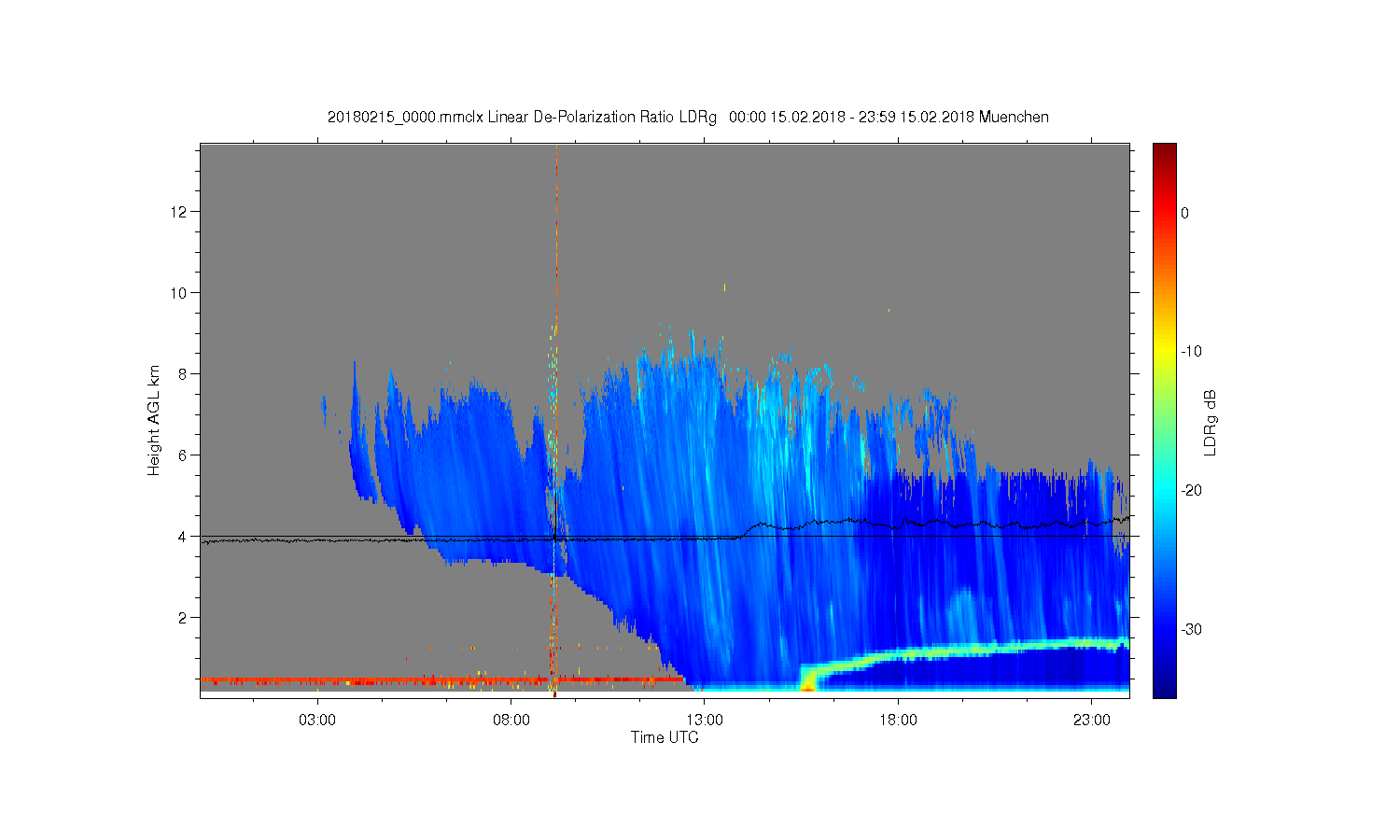Click the plot title text above the chart
Image resolution: width=1400 pixels, height=840 pixels.
688,118
